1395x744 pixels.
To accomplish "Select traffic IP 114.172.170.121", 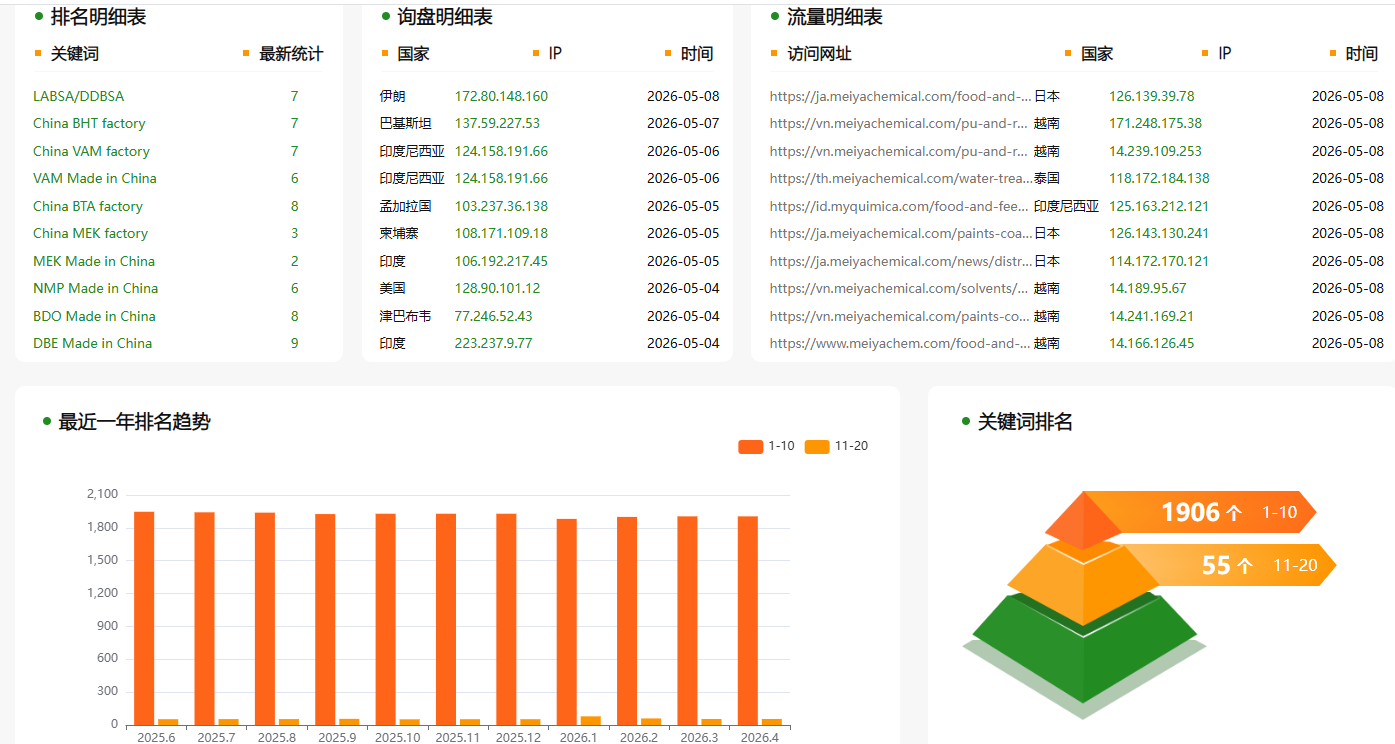I will point(1159,261).
